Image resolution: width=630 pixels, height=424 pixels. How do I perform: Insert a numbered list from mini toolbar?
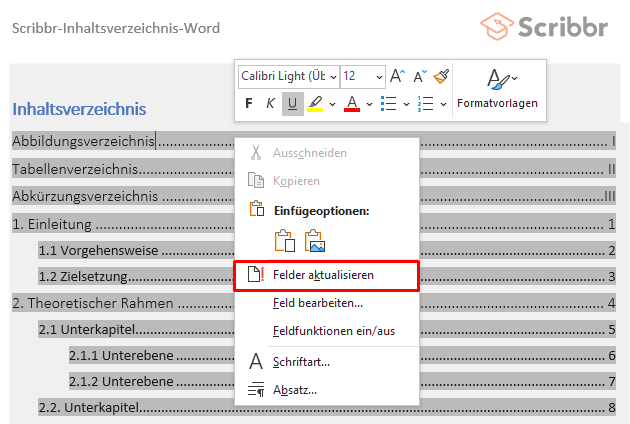coord(425,103)
